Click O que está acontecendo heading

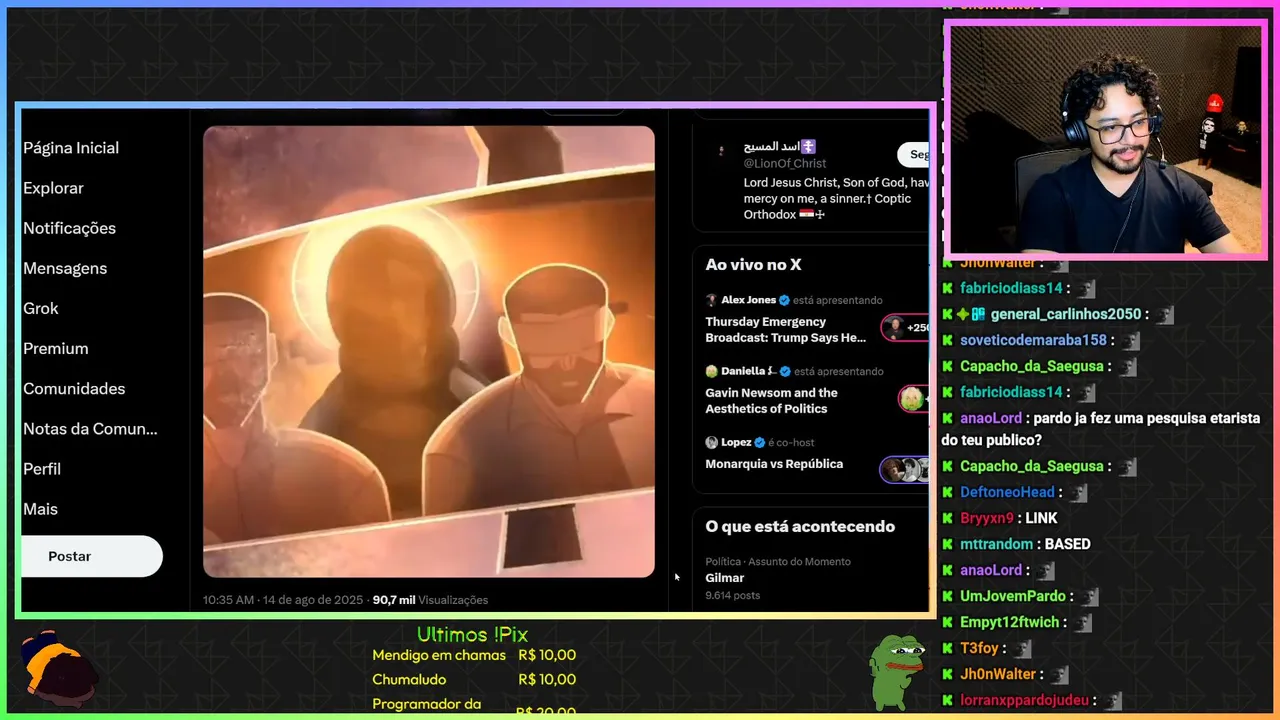click(800, 526)
